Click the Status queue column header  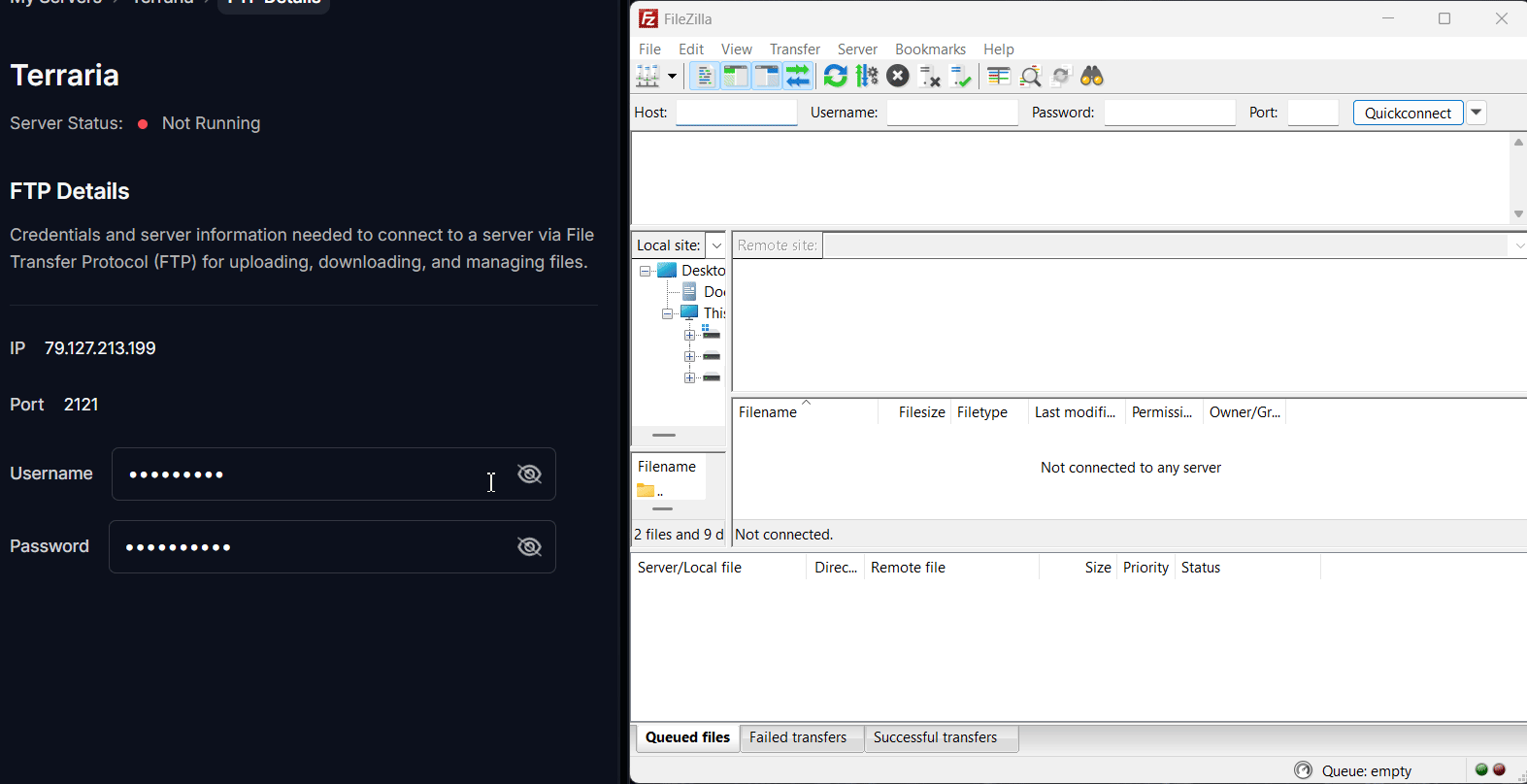click(1248, 568)
